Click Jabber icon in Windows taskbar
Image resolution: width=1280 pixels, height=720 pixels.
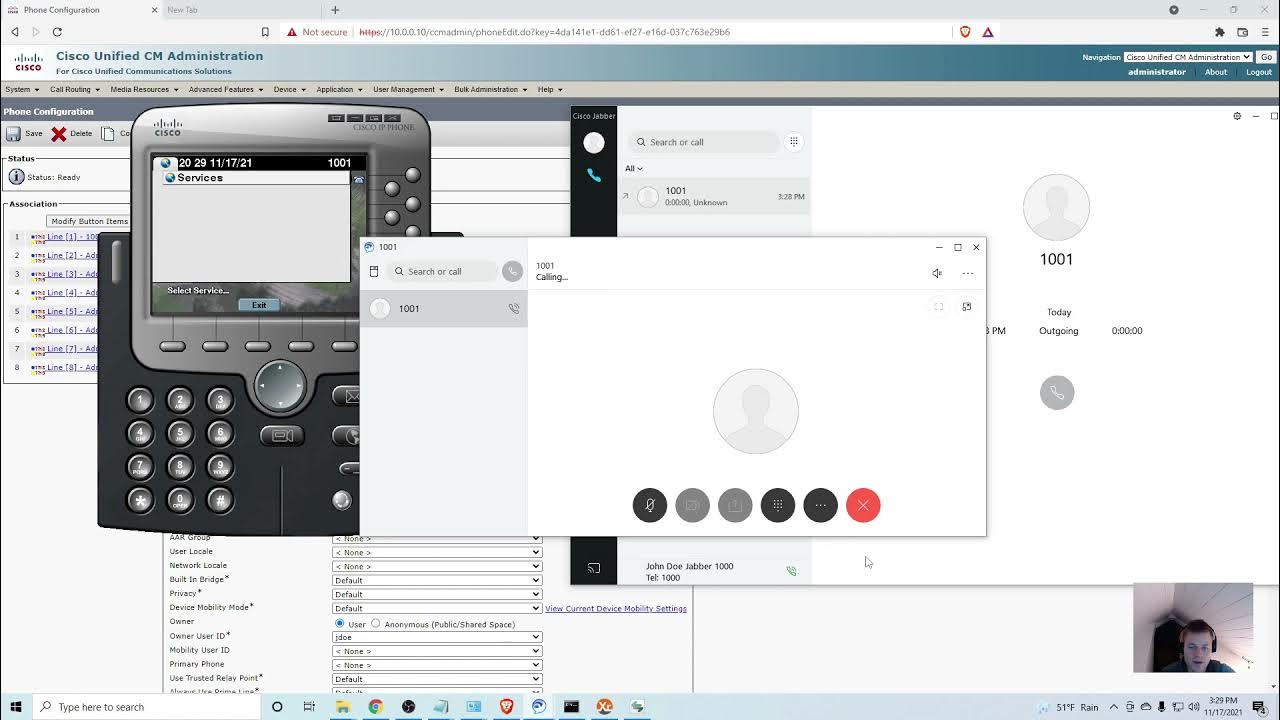[x=539, y=707]
